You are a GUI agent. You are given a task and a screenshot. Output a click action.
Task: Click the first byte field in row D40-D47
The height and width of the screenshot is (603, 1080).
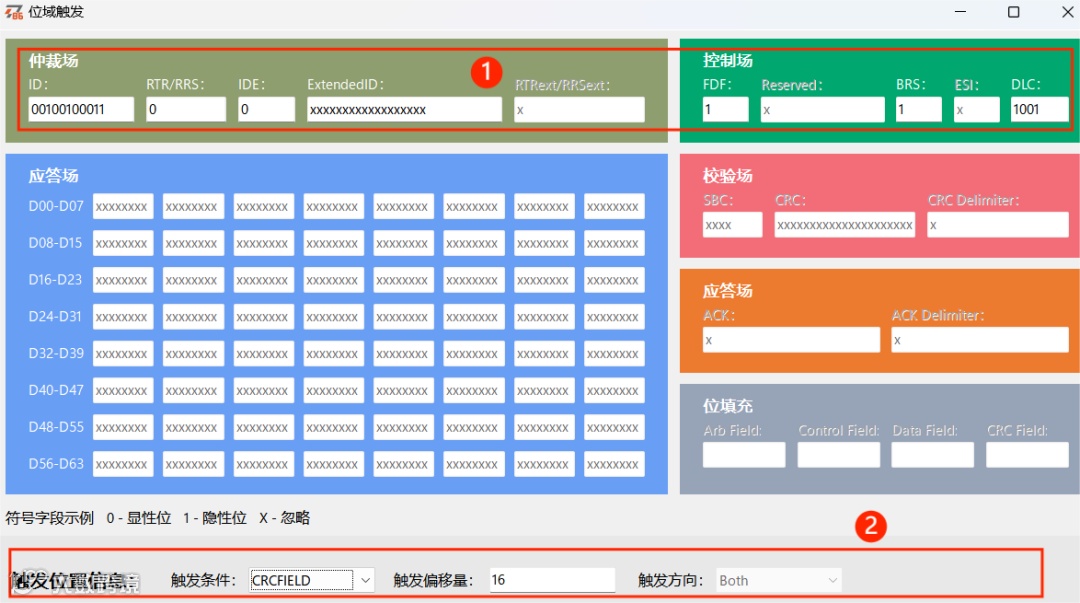pyautogui.click(x=123, y=391)
